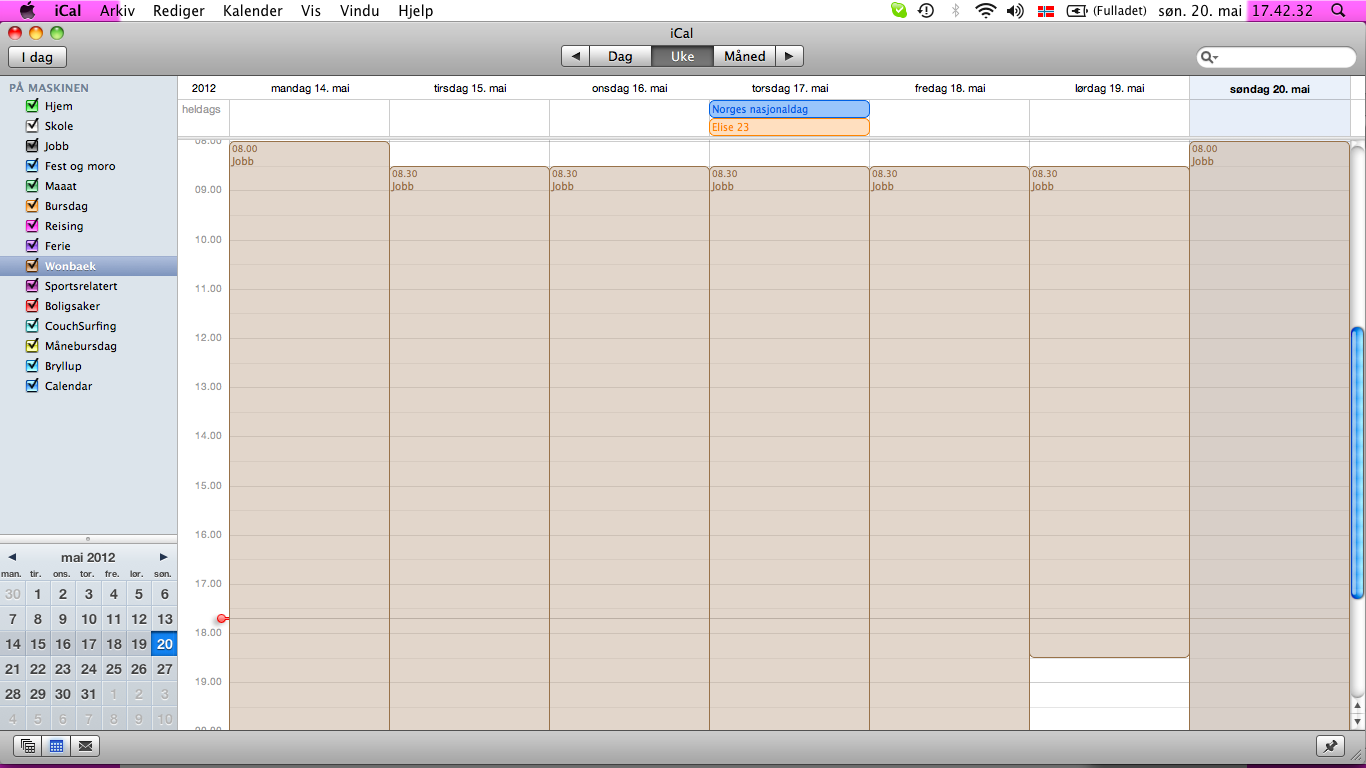
Task: Open Spotlight search magnifier
Action: point(1337,11)
